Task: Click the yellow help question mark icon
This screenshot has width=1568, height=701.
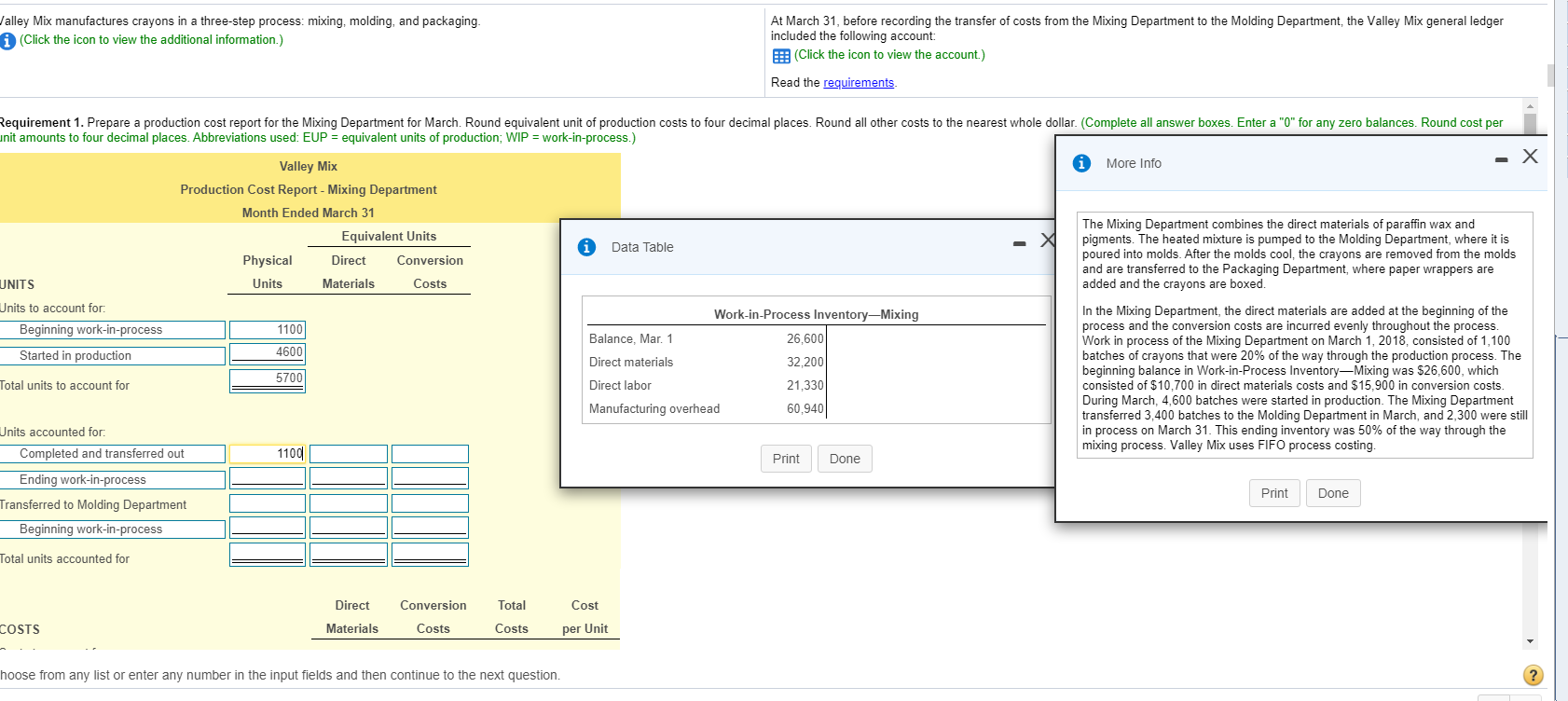Action: (1533, 675)
